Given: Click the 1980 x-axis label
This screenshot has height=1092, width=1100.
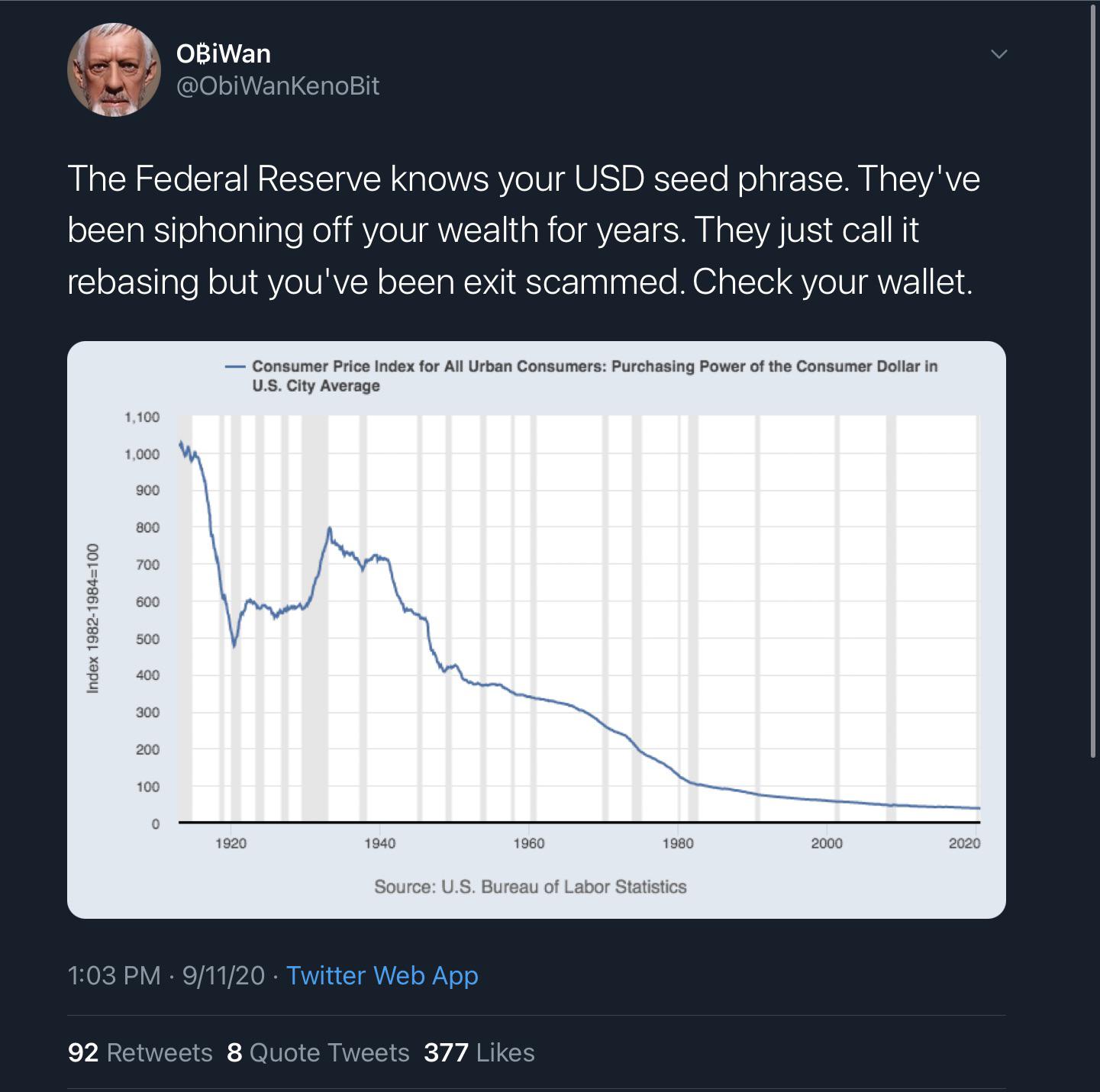Looking at the screenshot, I should (x=678, y=843).
